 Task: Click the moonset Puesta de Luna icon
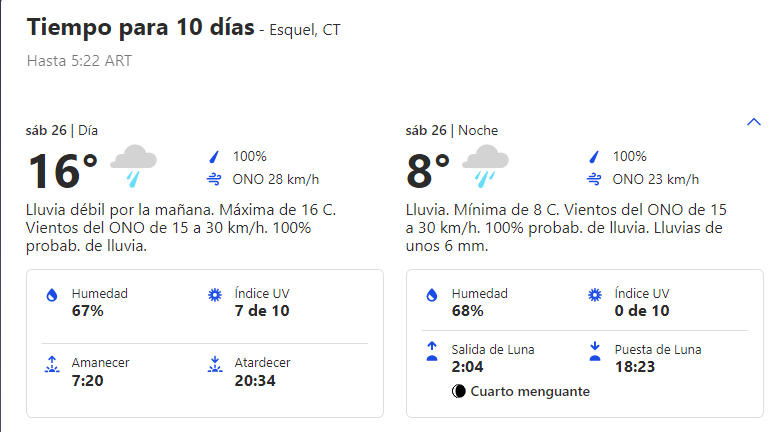(594, 351)
